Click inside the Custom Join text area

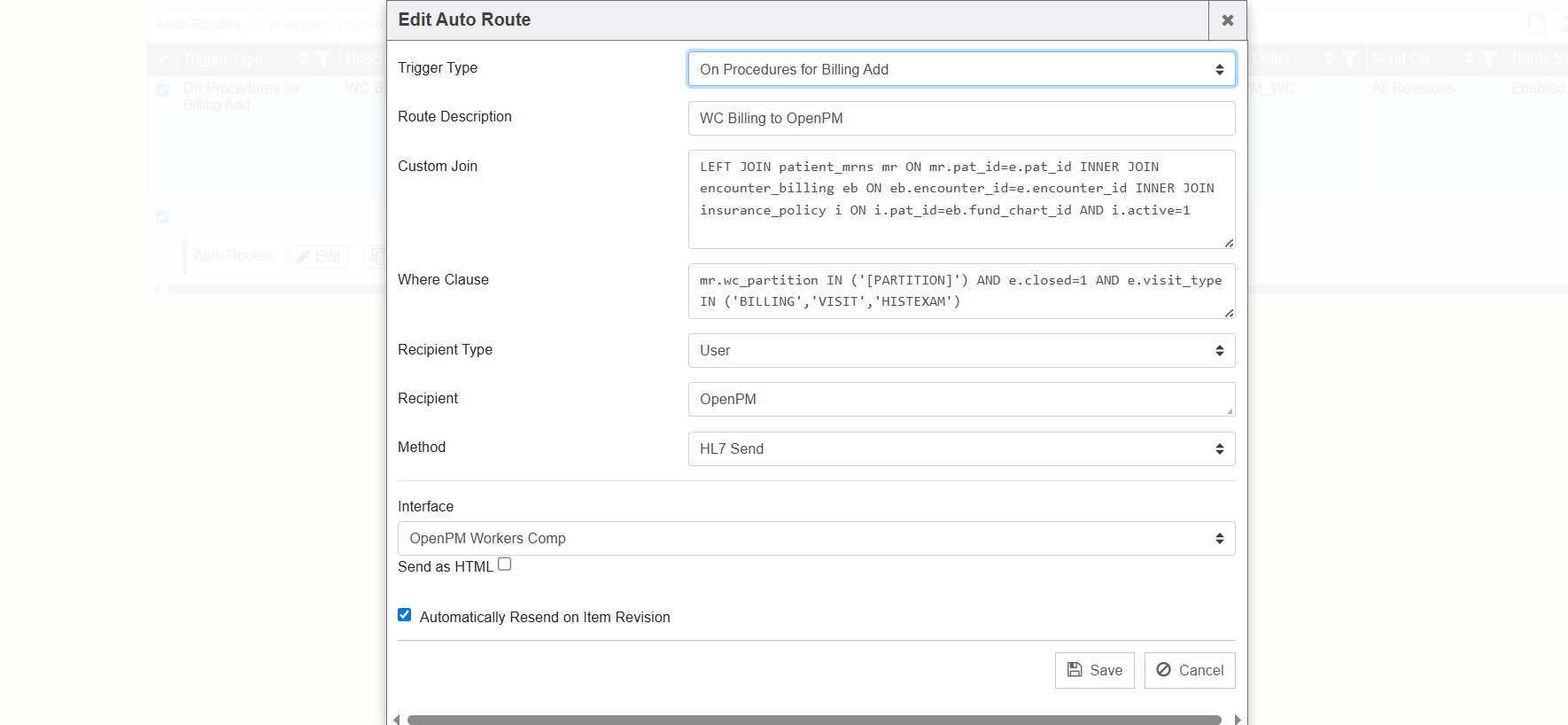960,199
